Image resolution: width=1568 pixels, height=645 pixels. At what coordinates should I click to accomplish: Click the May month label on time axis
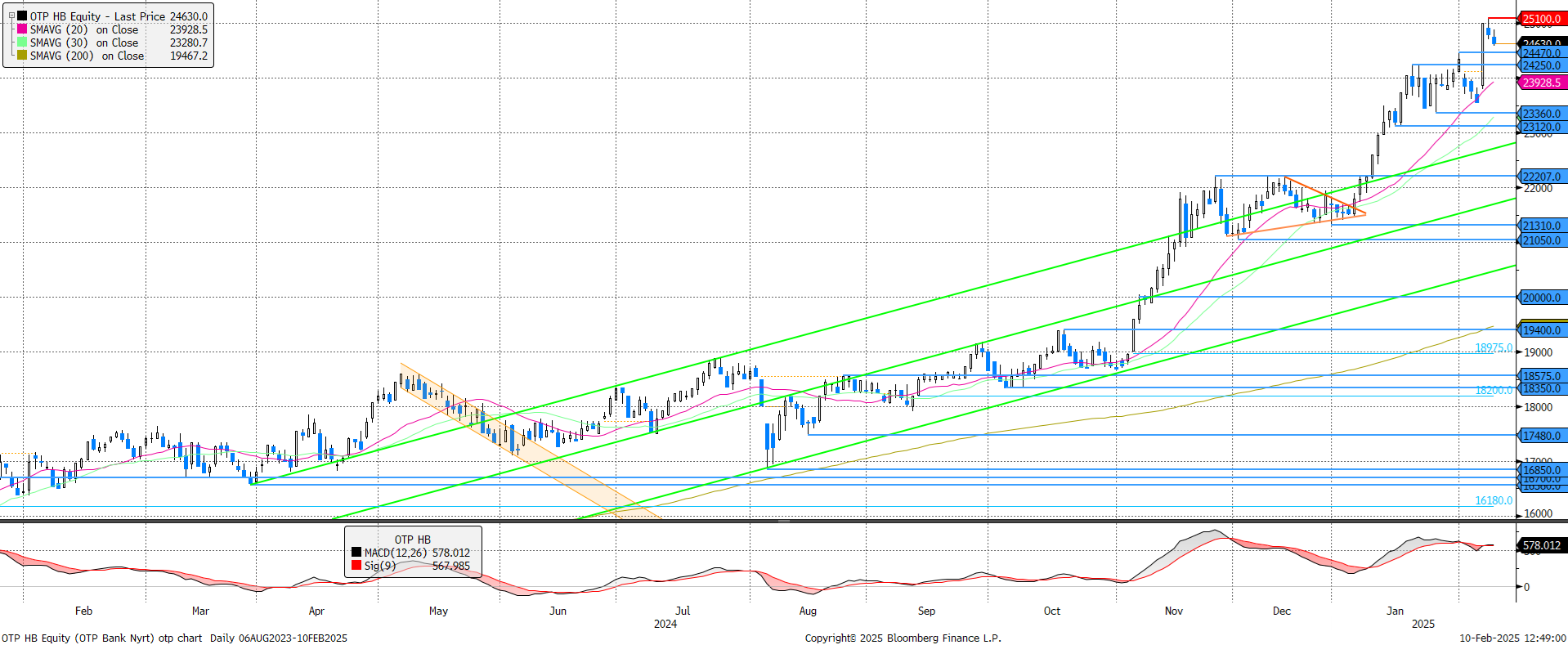438,611
